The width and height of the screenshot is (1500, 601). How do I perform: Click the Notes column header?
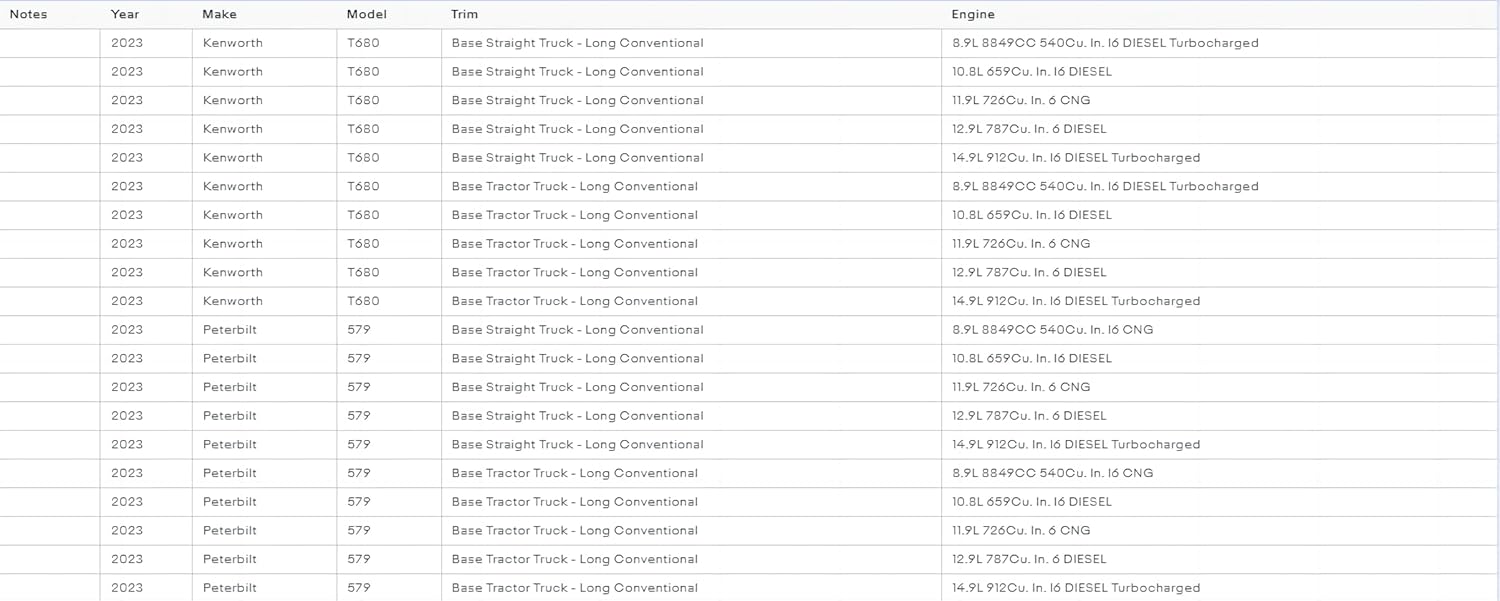tap(28, 15)
